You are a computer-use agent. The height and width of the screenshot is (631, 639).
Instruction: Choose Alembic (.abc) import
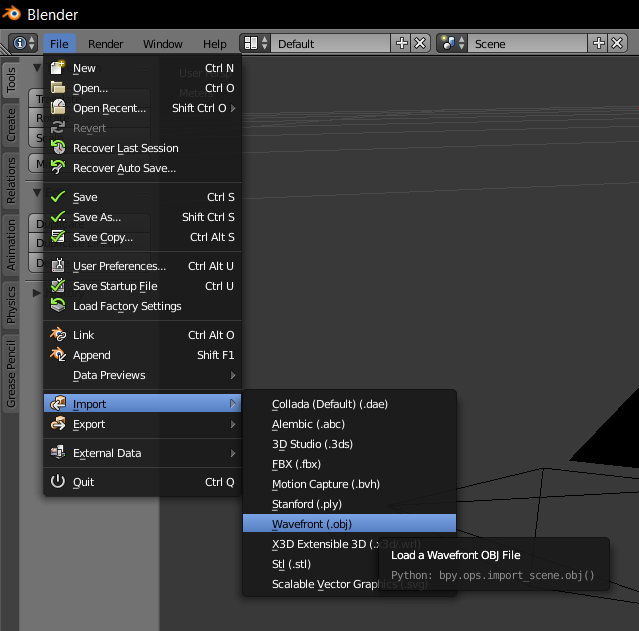click(349, 424)
